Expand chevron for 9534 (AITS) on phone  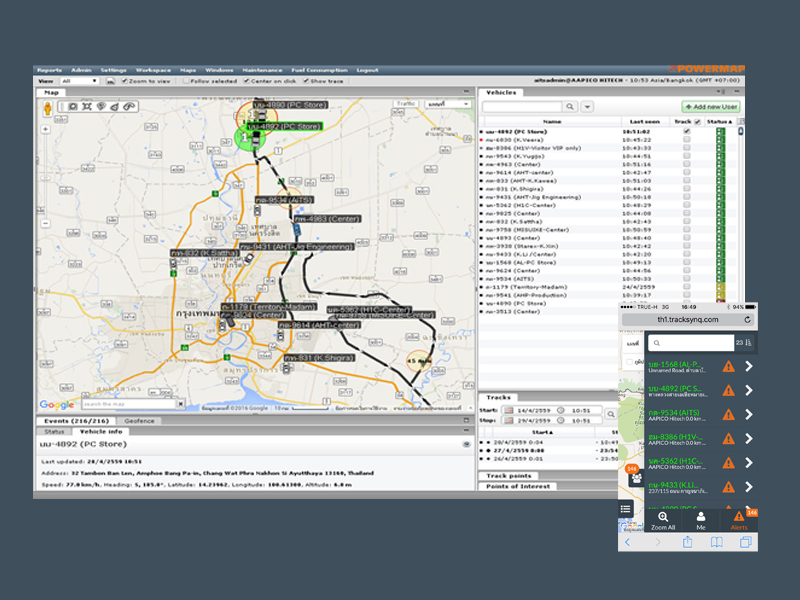pos(748,414)
